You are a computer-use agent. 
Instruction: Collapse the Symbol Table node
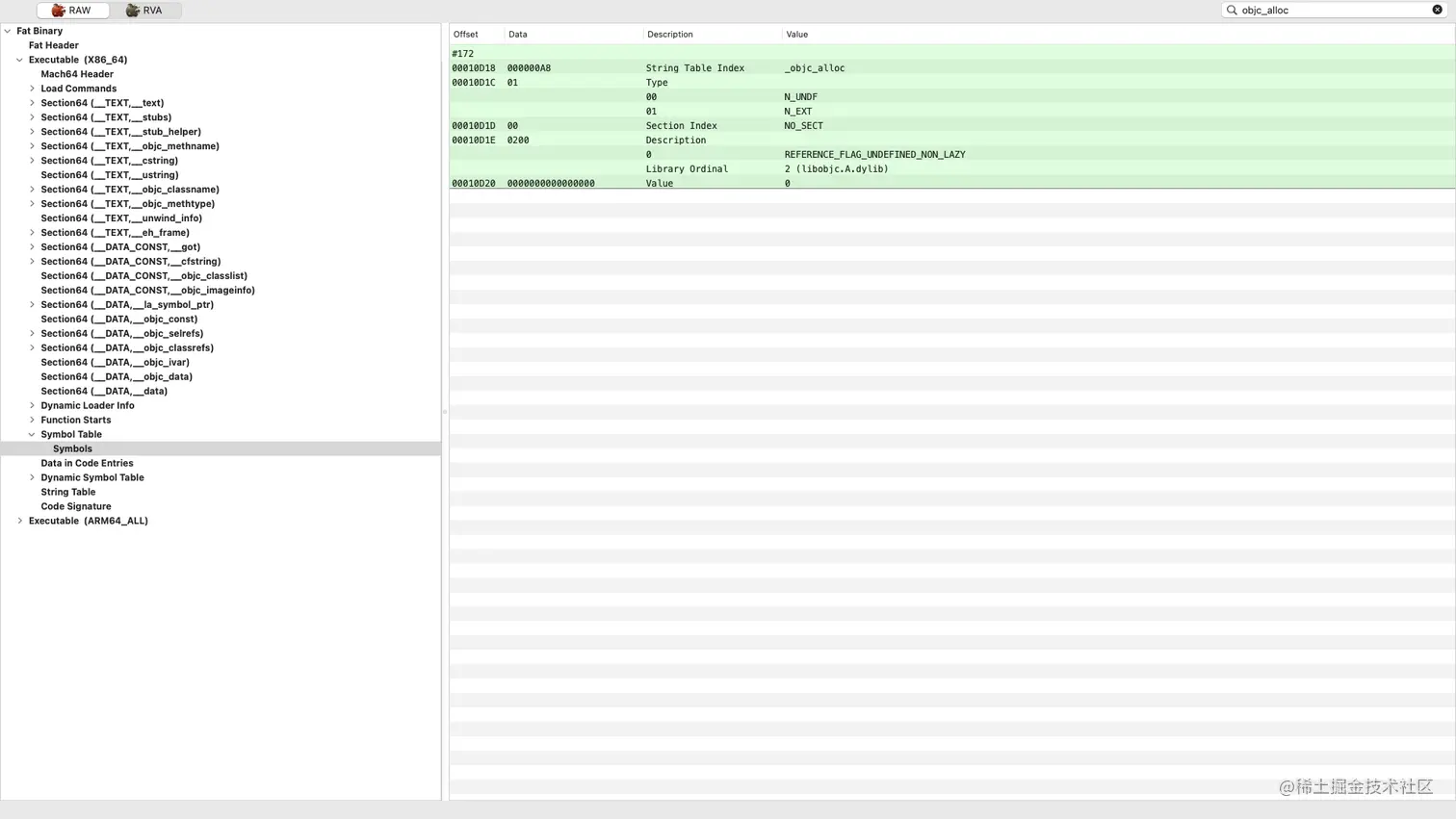coord(32,435)
